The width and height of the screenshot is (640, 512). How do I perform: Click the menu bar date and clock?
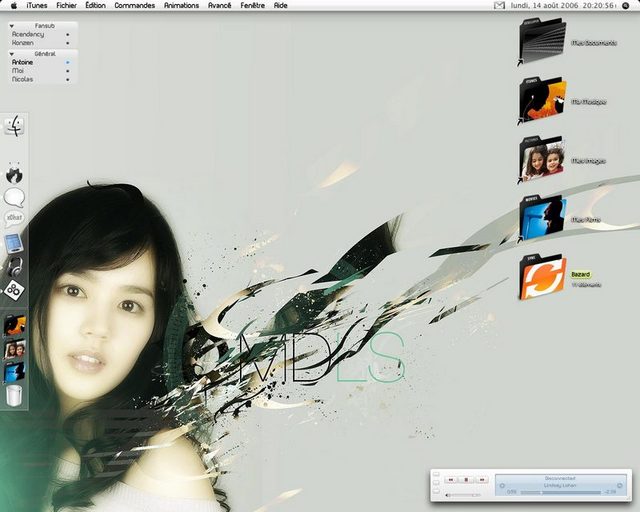(x=563, y=5)
